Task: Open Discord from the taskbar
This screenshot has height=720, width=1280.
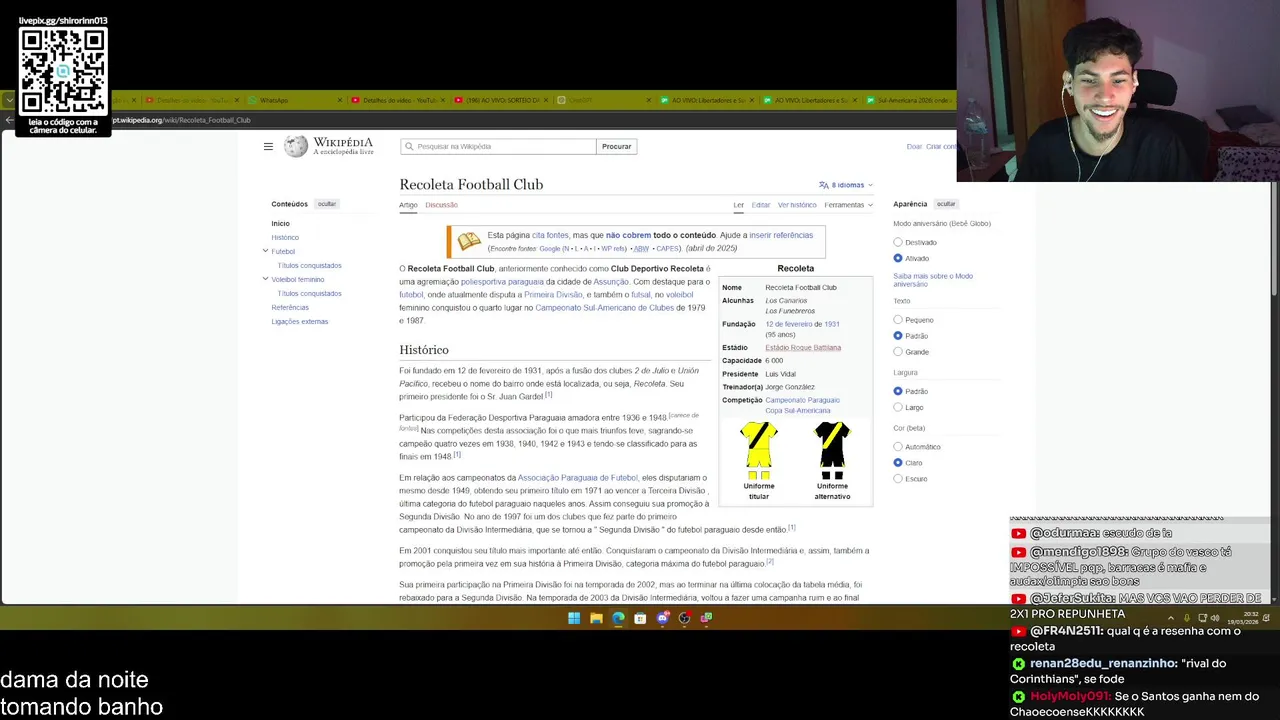Action: coord(662,618)
